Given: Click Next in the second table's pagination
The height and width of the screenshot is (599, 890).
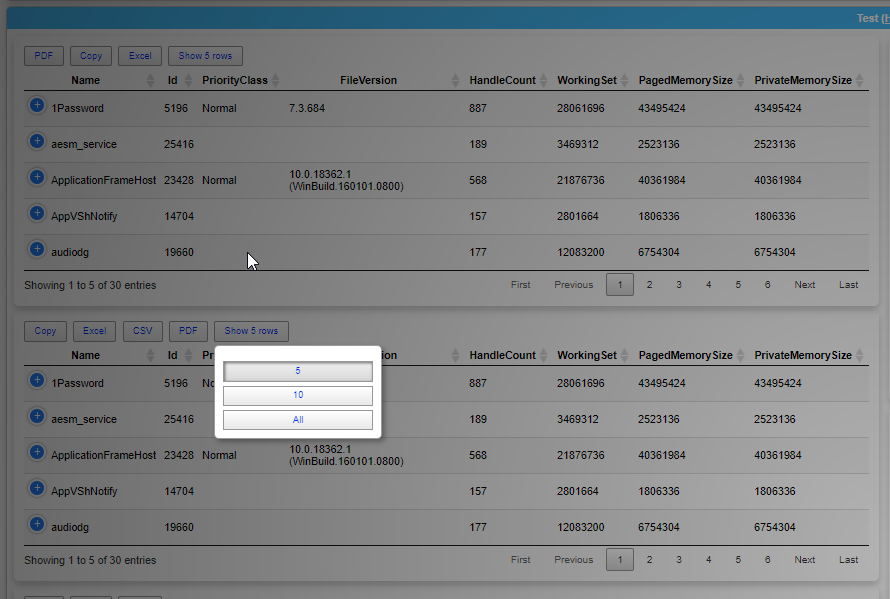Looking at the screenshot, I should tap(805, 560).
